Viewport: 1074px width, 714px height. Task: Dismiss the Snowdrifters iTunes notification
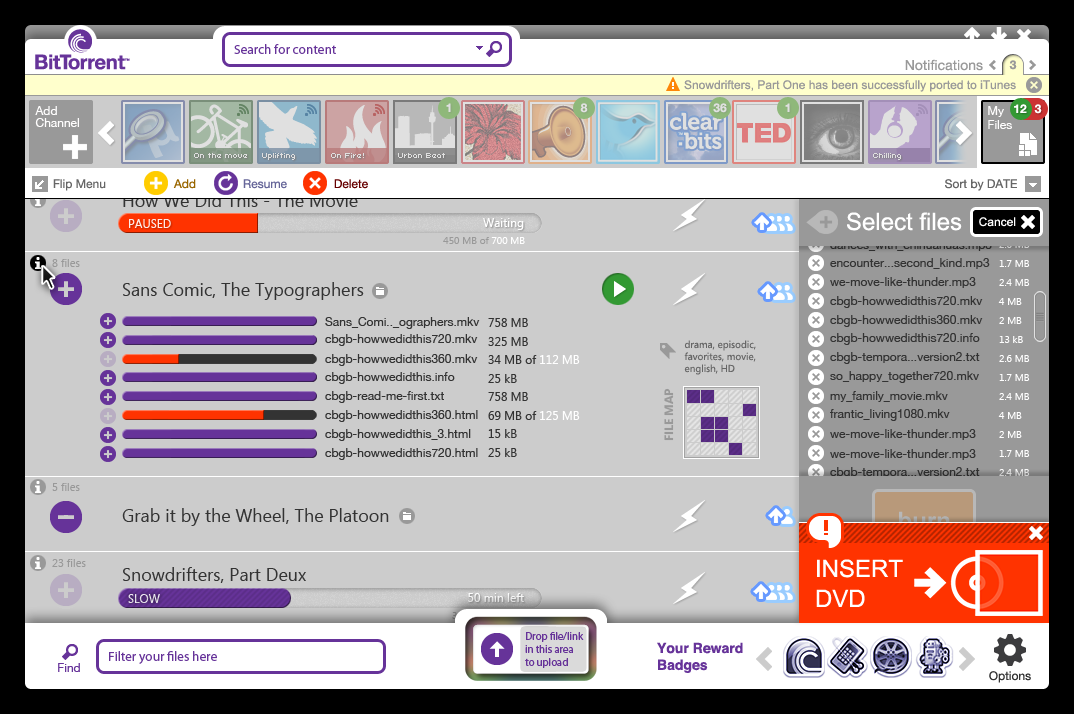tap(1034, 85)
